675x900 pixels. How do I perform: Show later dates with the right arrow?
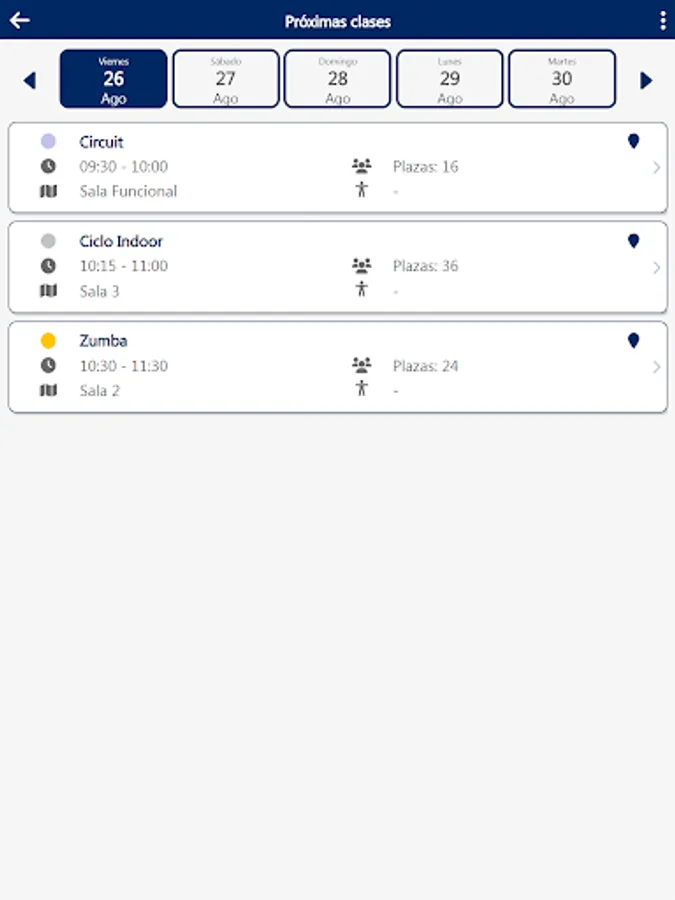(646, 80)
